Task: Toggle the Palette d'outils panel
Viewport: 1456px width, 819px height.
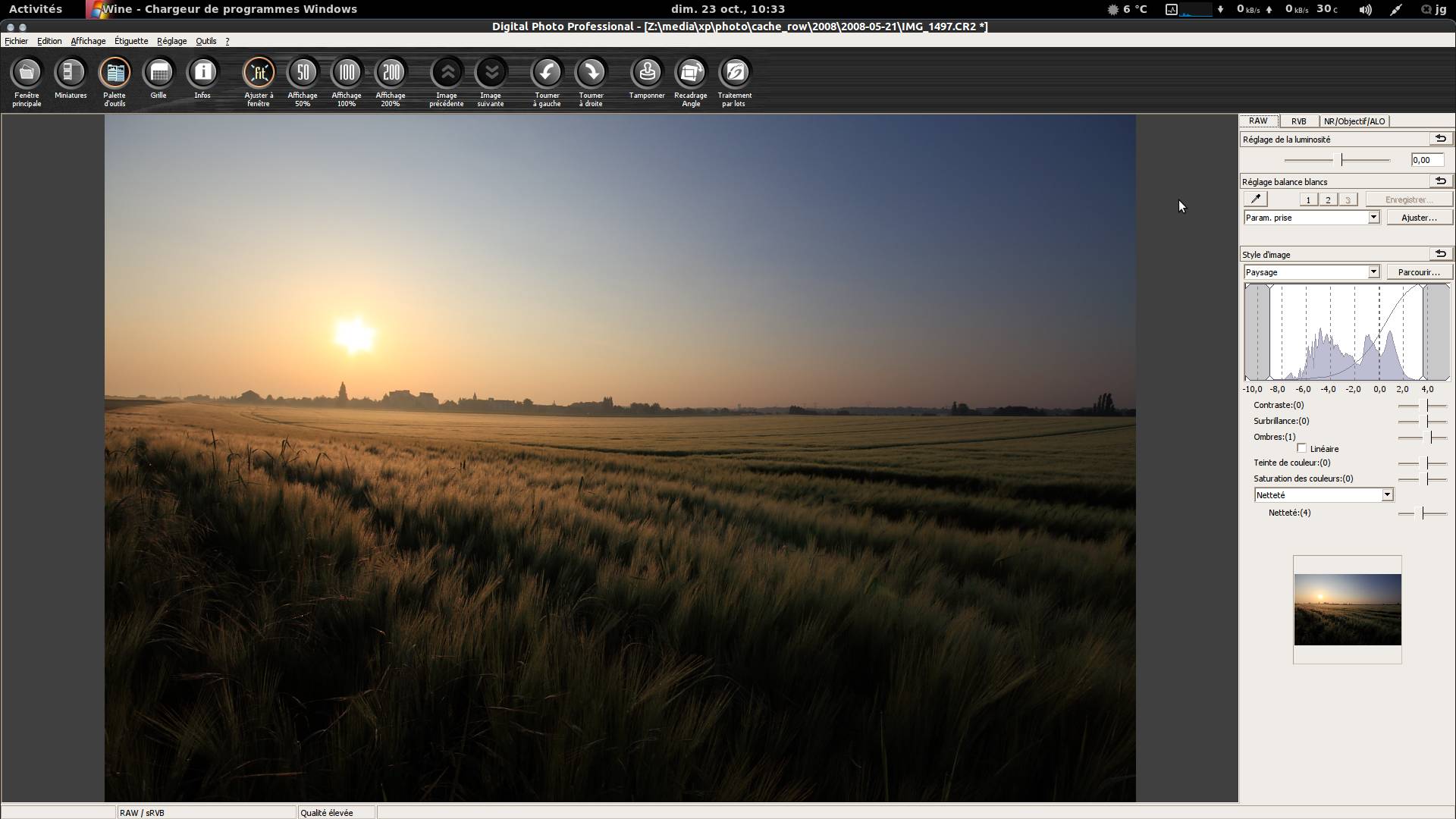Action: [x=115, y=74]
